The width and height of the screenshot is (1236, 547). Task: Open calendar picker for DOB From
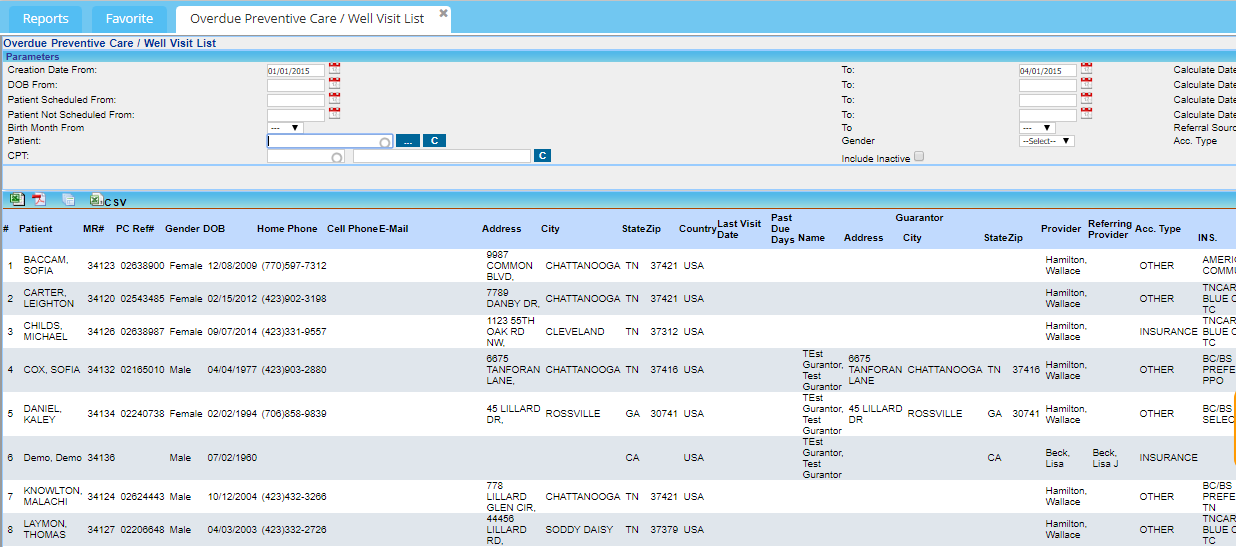click(334, 85)
